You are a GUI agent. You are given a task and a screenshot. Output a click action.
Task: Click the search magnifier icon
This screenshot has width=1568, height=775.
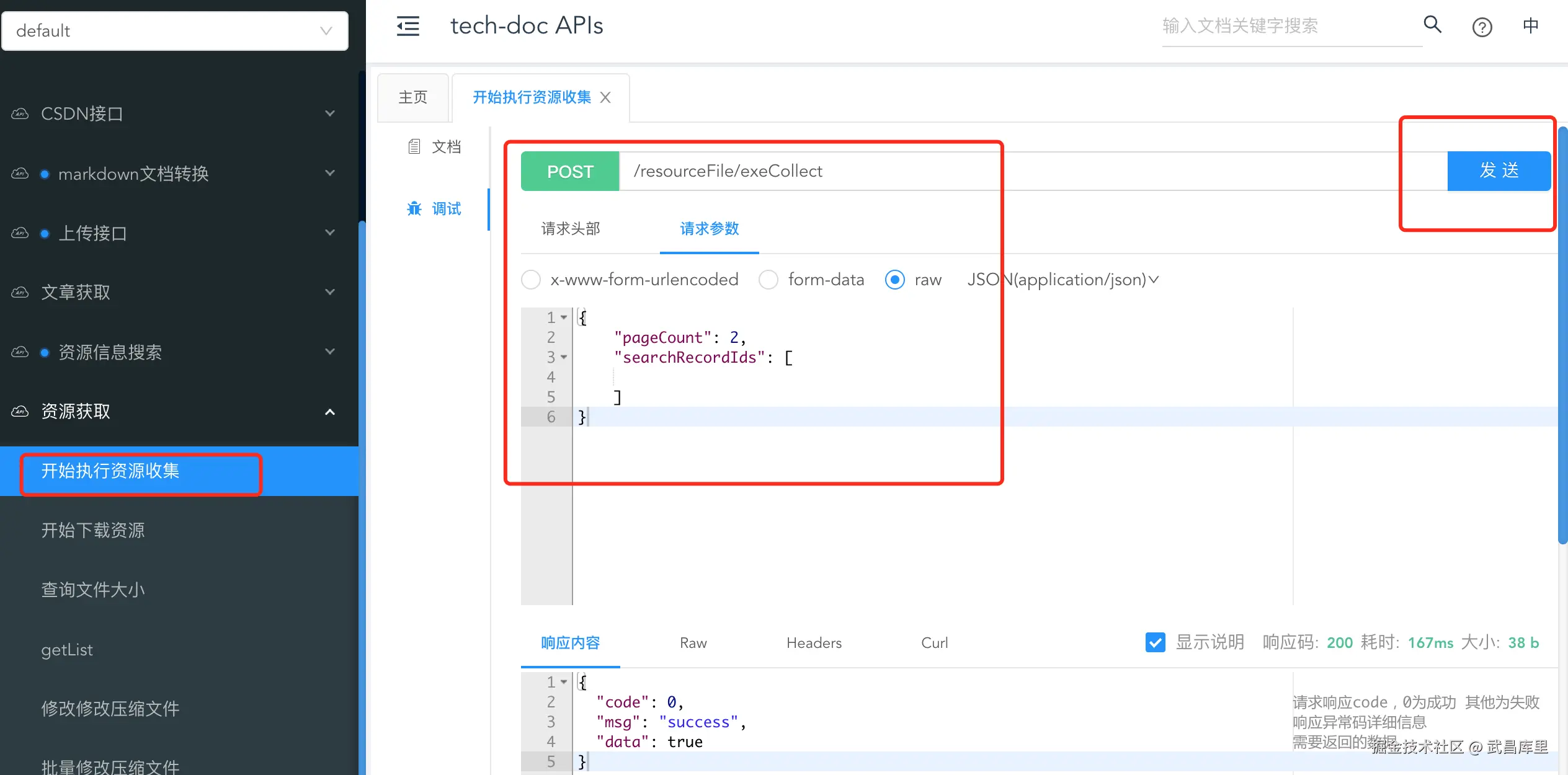(1432, 25)
